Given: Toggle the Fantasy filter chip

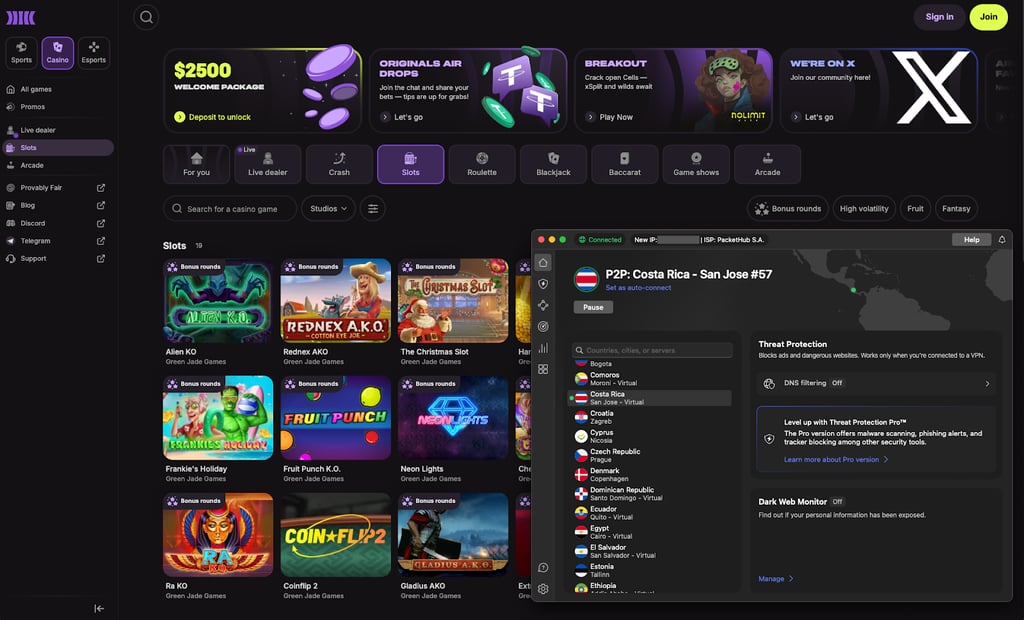Looking at the screenshot, I should coord(956,208).
